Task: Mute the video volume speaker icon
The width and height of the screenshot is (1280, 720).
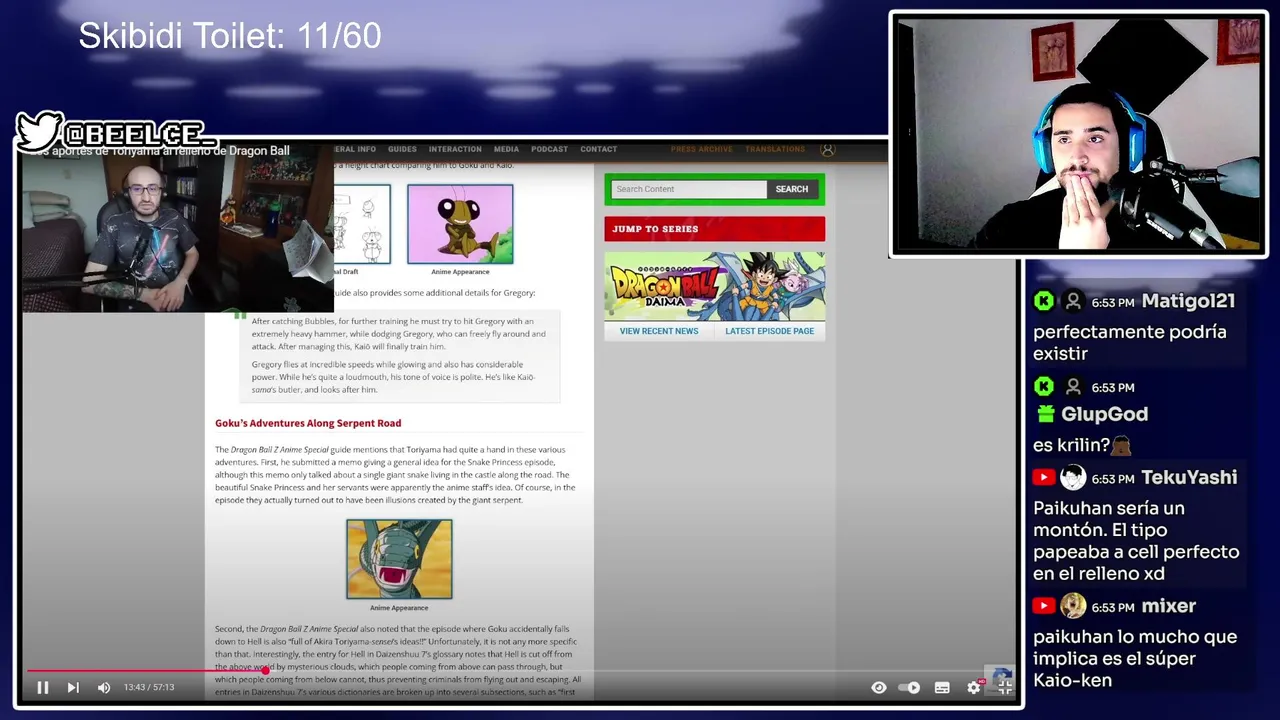Action: tap(104, 687)
